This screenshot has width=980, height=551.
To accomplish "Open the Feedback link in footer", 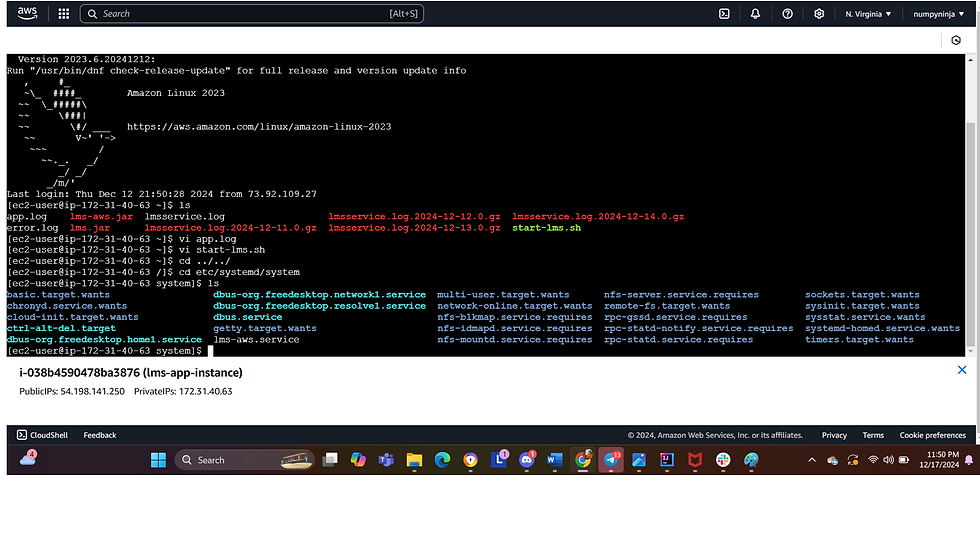I will [100, 435].
